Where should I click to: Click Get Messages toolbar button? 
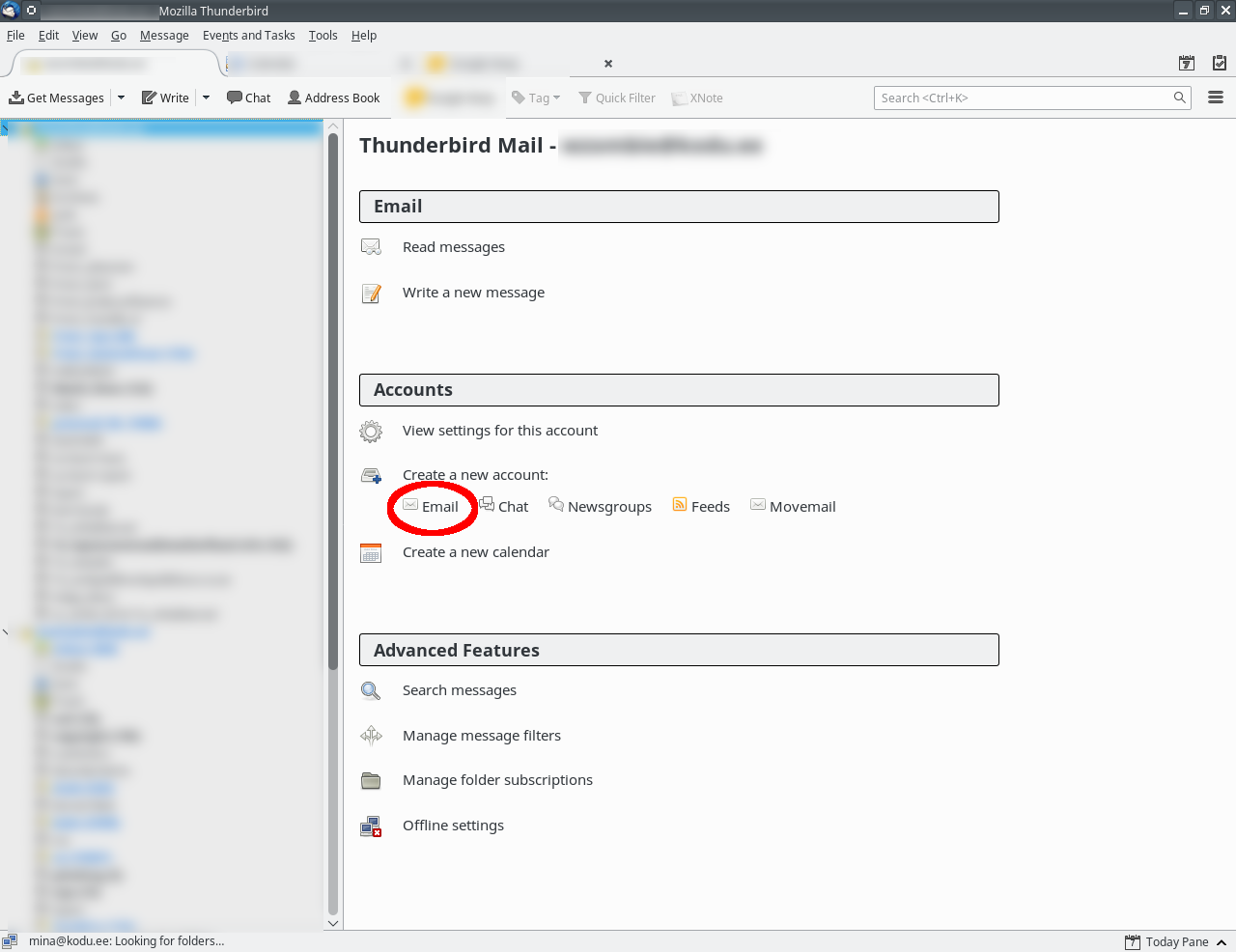click(x=57, y=98)
